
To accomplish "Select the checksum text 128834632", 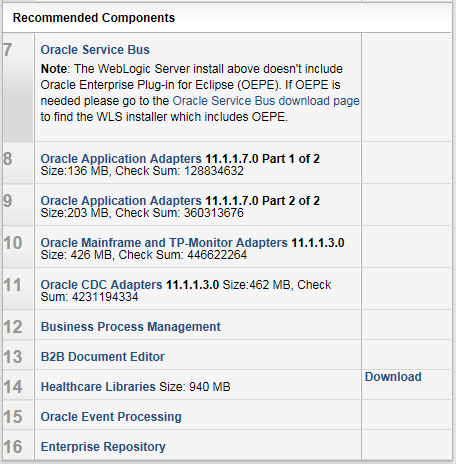I will (214, 171).
